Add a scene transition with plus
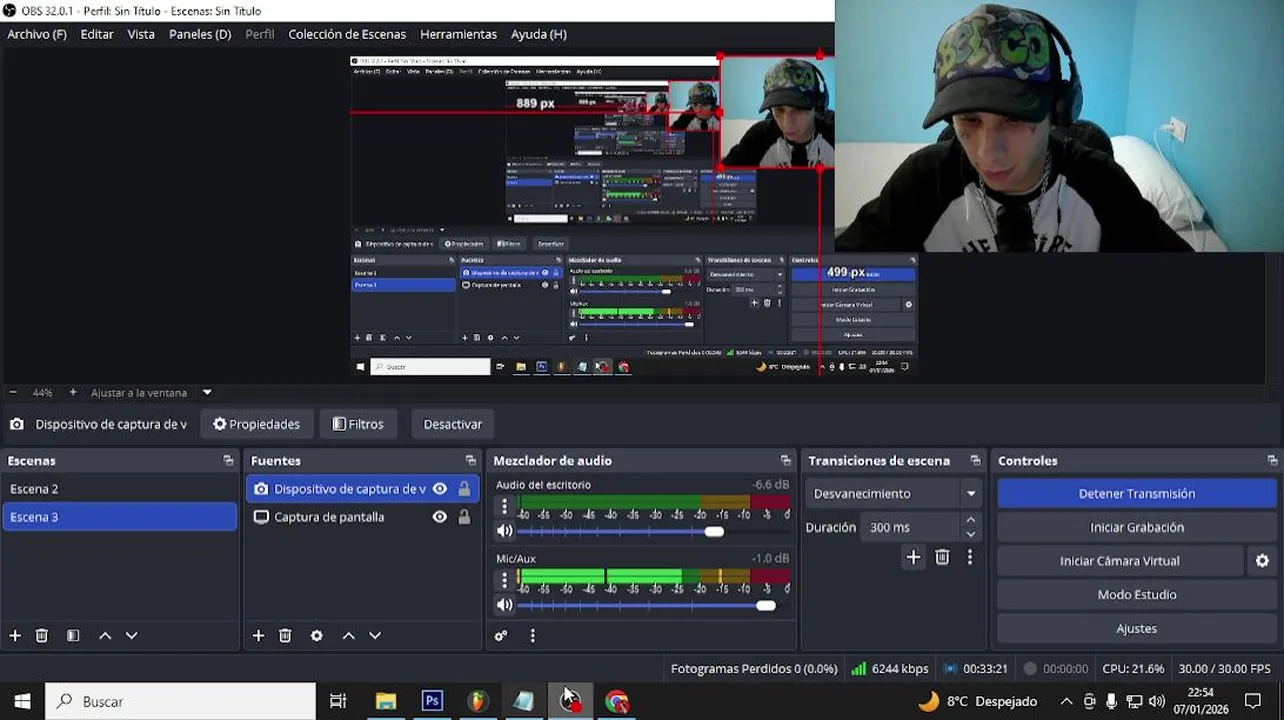The image size is (1284, 720). coord(913,558)
